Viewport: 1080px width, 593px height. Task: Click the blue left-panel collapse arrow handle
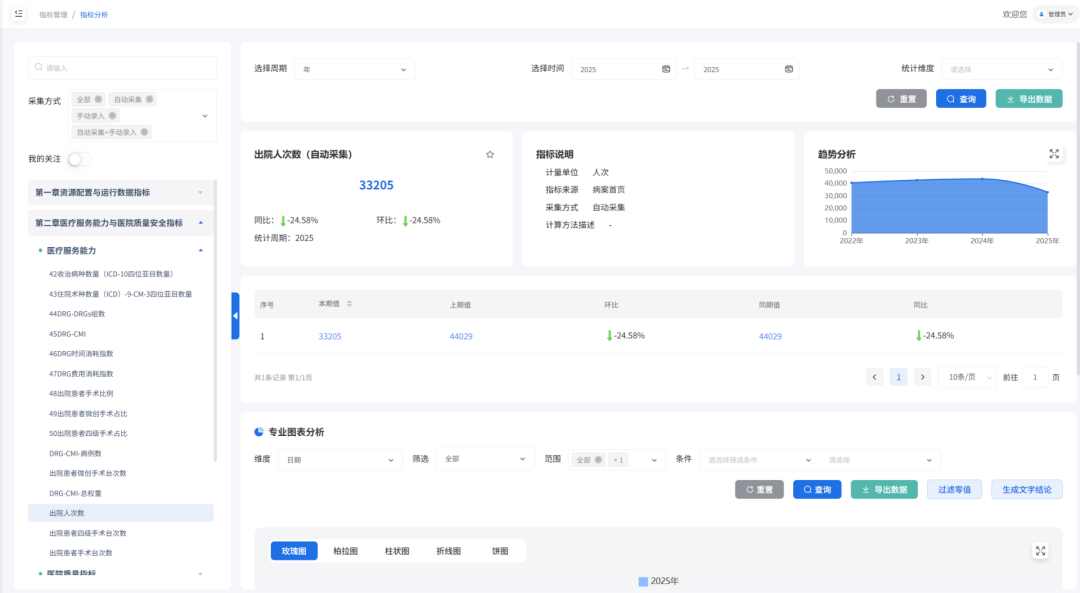[x=235, y=316]
